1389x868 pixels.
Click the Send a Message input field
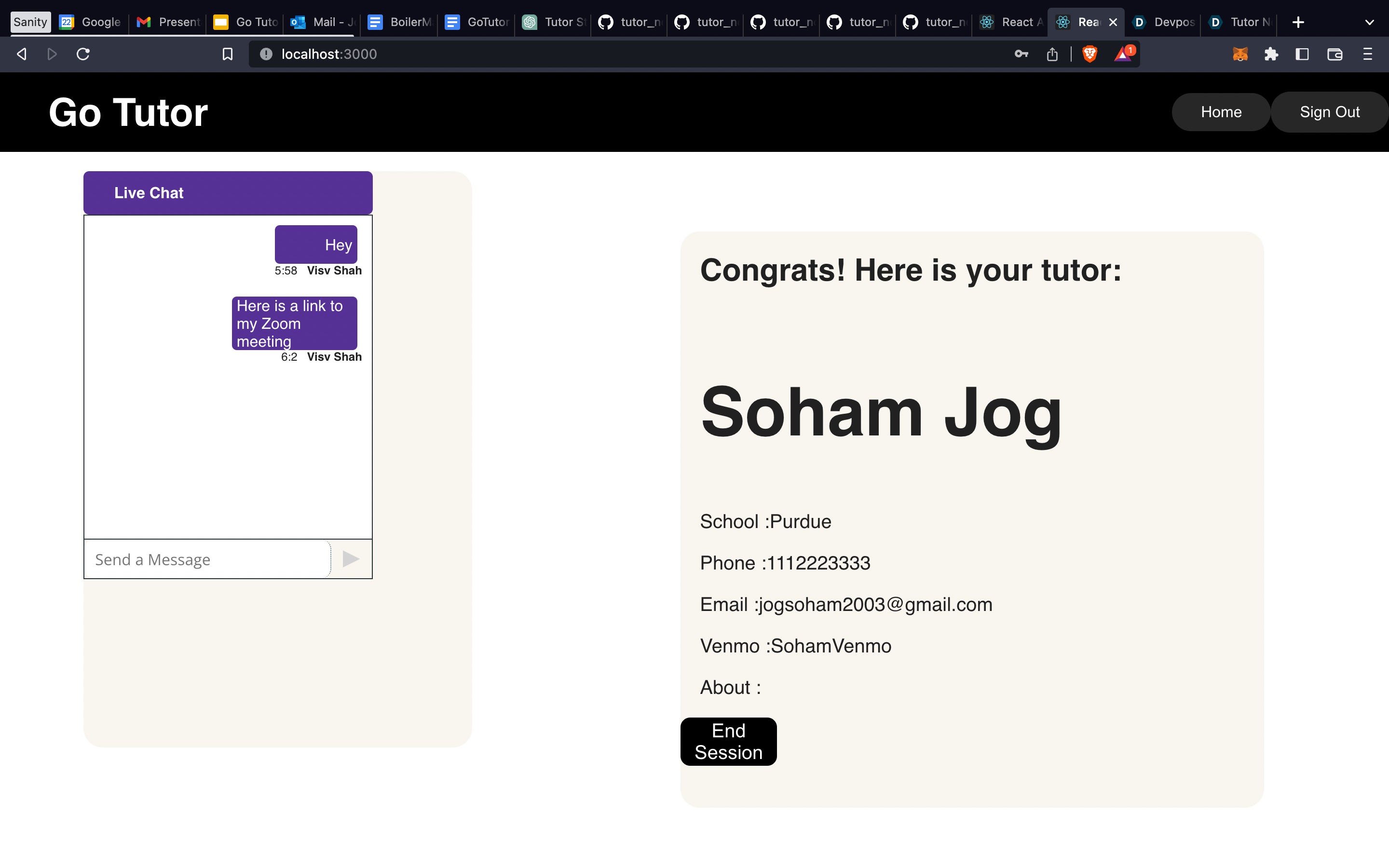206,558
